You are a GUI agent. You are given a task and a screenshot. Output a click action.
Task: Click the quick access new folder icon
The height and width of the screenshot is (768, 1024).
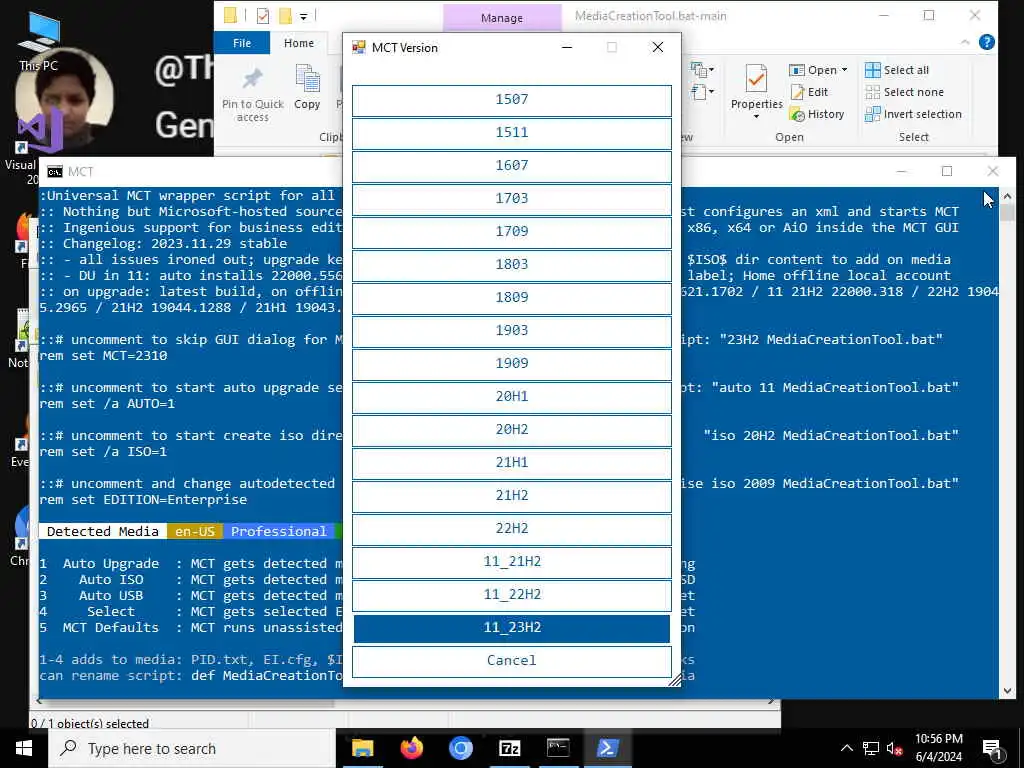(285, 16)
